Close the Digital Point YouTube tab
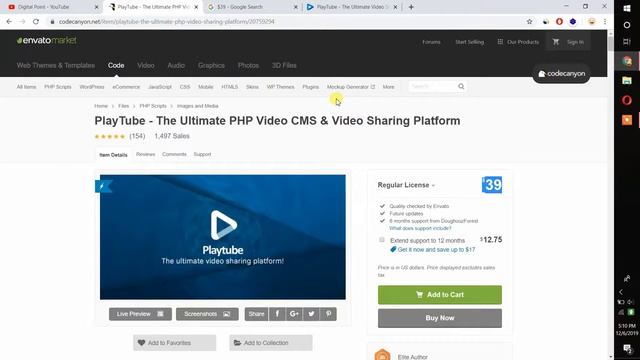Image resolution: width=640 pixels, height=360 pixels. 96,7
